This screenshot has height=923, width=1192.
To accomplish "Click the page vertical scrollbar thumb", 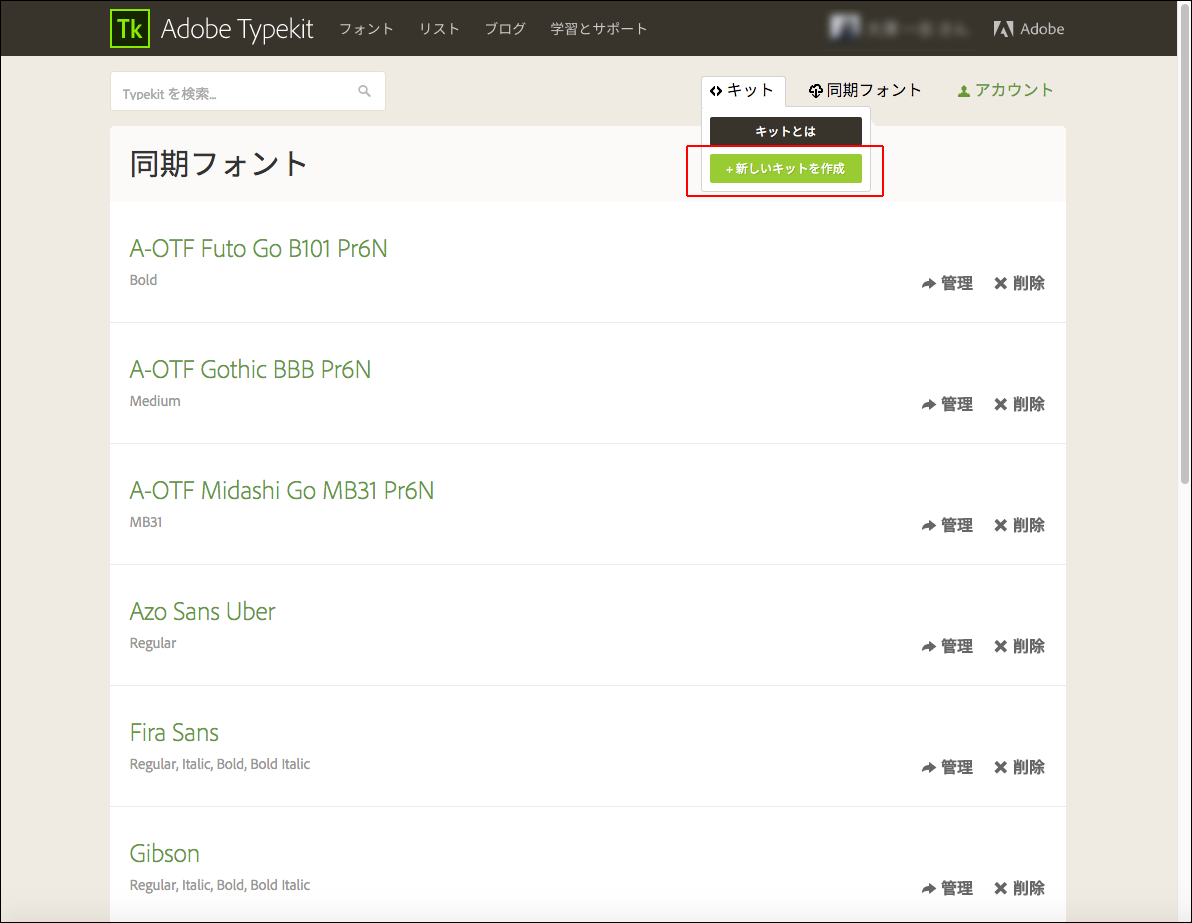I will (x=1184, y=243).
